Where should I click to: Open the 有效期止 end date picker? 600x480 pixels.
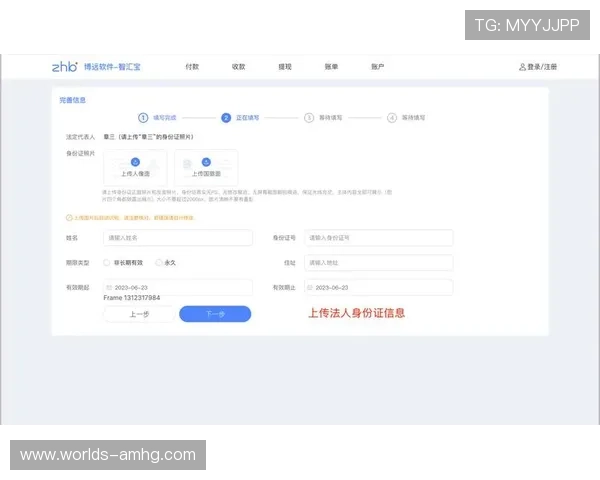tap(379, 287)
